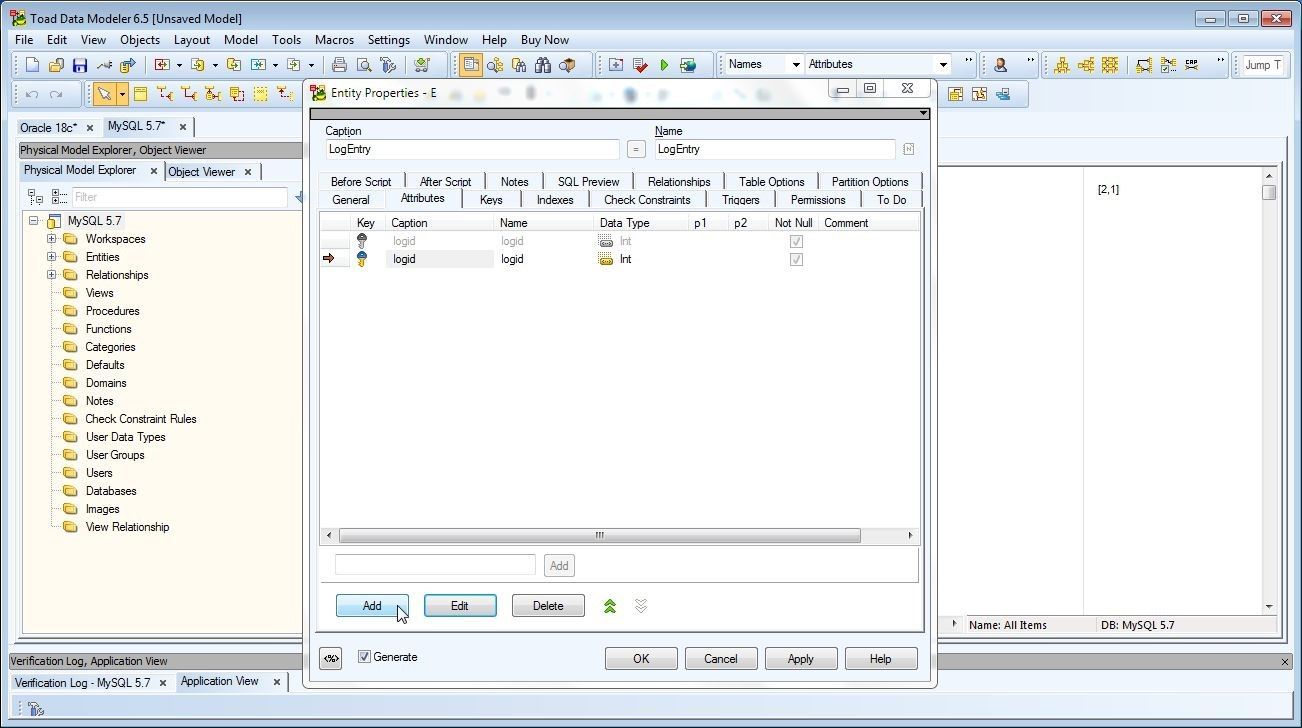The width and height of the screenshot is (1302, 728).
Task: Open the Select tool dropdown arrow
Action: [x=121, y=94]
